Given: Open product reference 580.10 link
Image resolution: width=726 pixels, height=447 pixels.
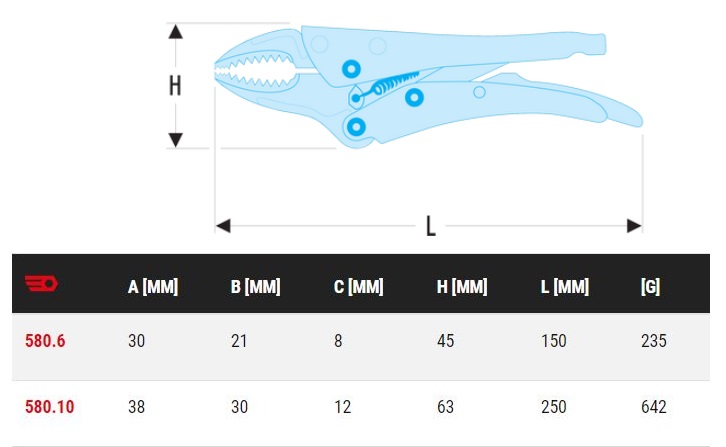Looking at the screenshot, I should pos(50,407).
